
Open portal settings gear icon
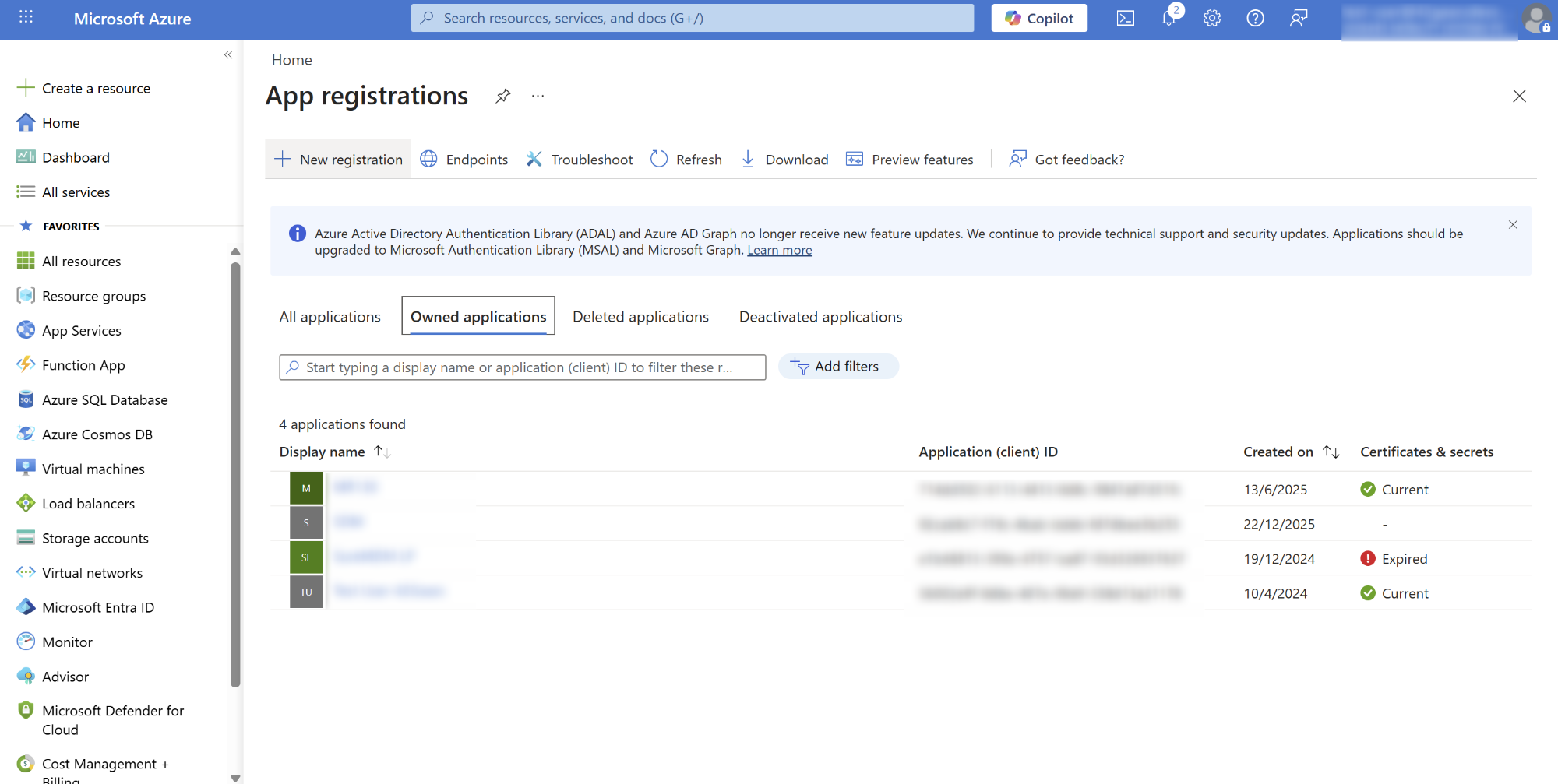(x=1211, y=18)
